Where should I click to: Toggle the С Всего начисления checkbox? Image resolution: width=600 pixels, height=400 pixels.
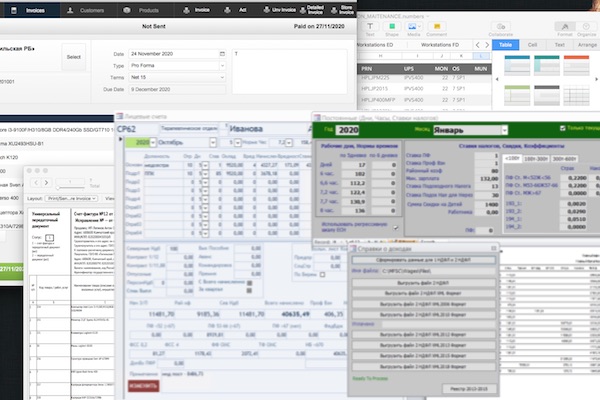249,283
